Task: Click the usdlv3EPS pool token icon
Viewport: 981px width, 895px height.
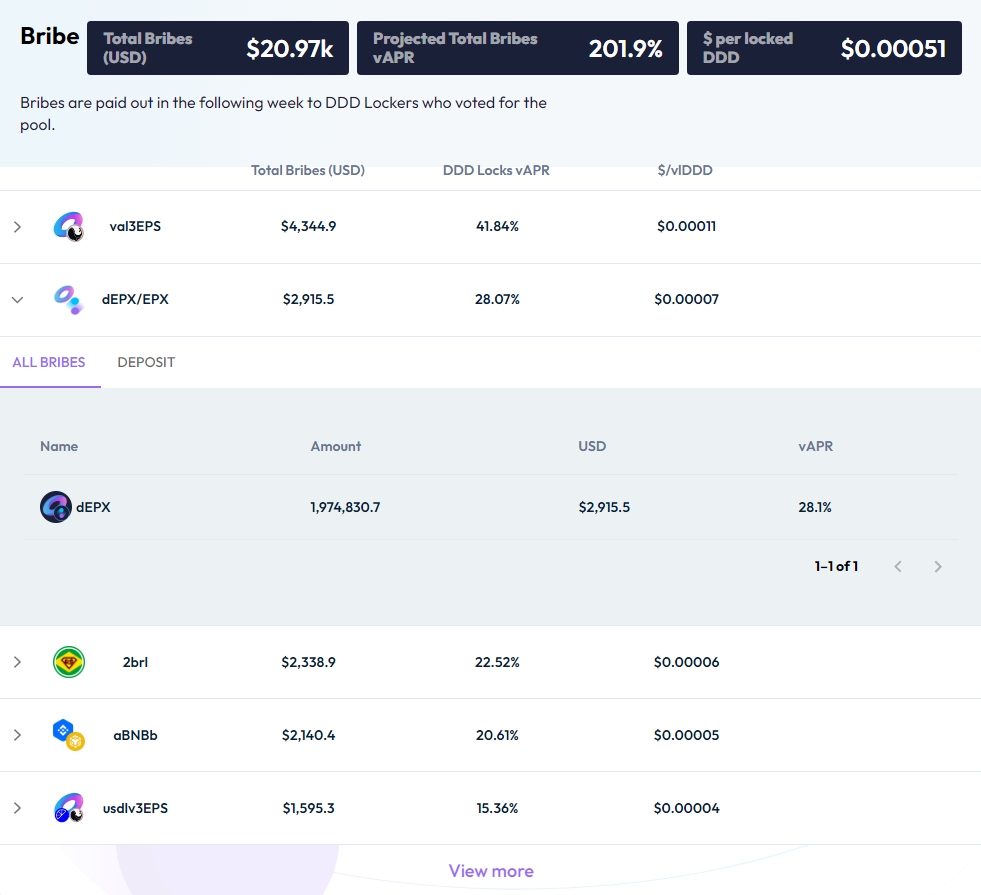Action: [x=69, y=808]
